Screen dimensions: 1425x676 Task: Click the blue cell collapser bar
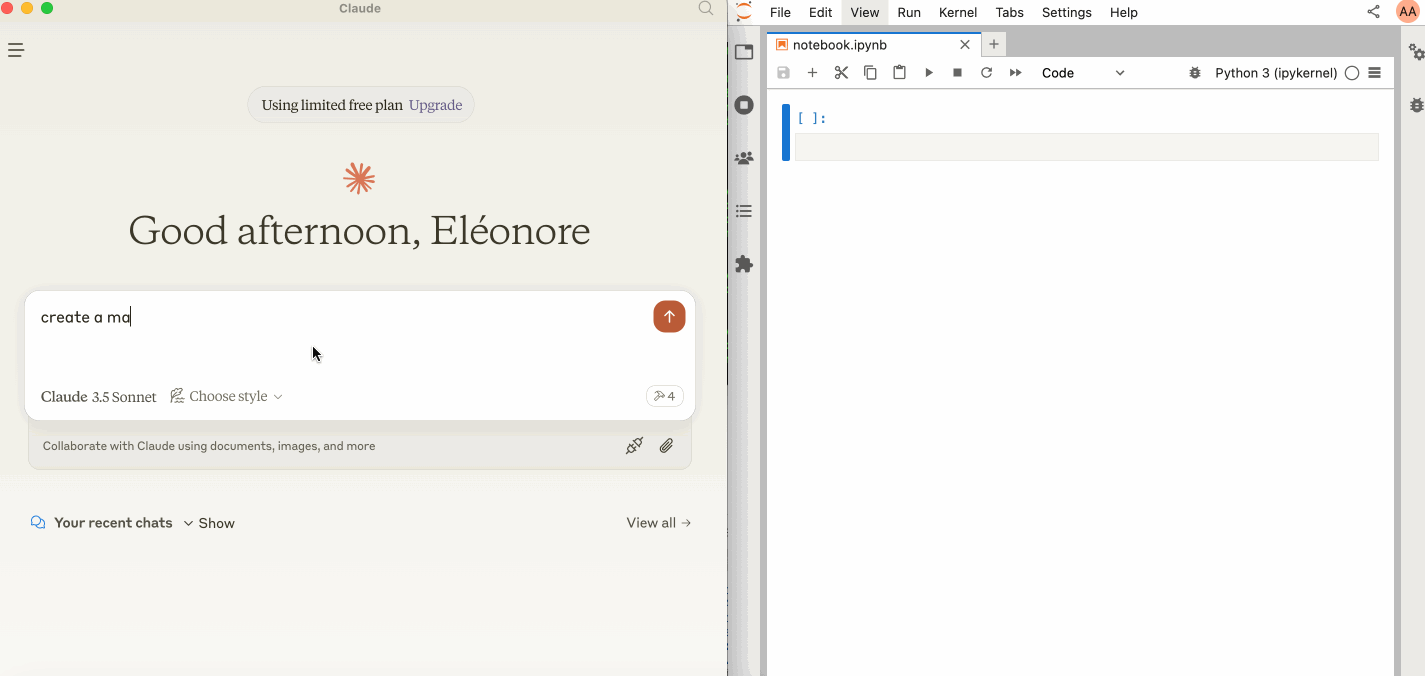786,133
